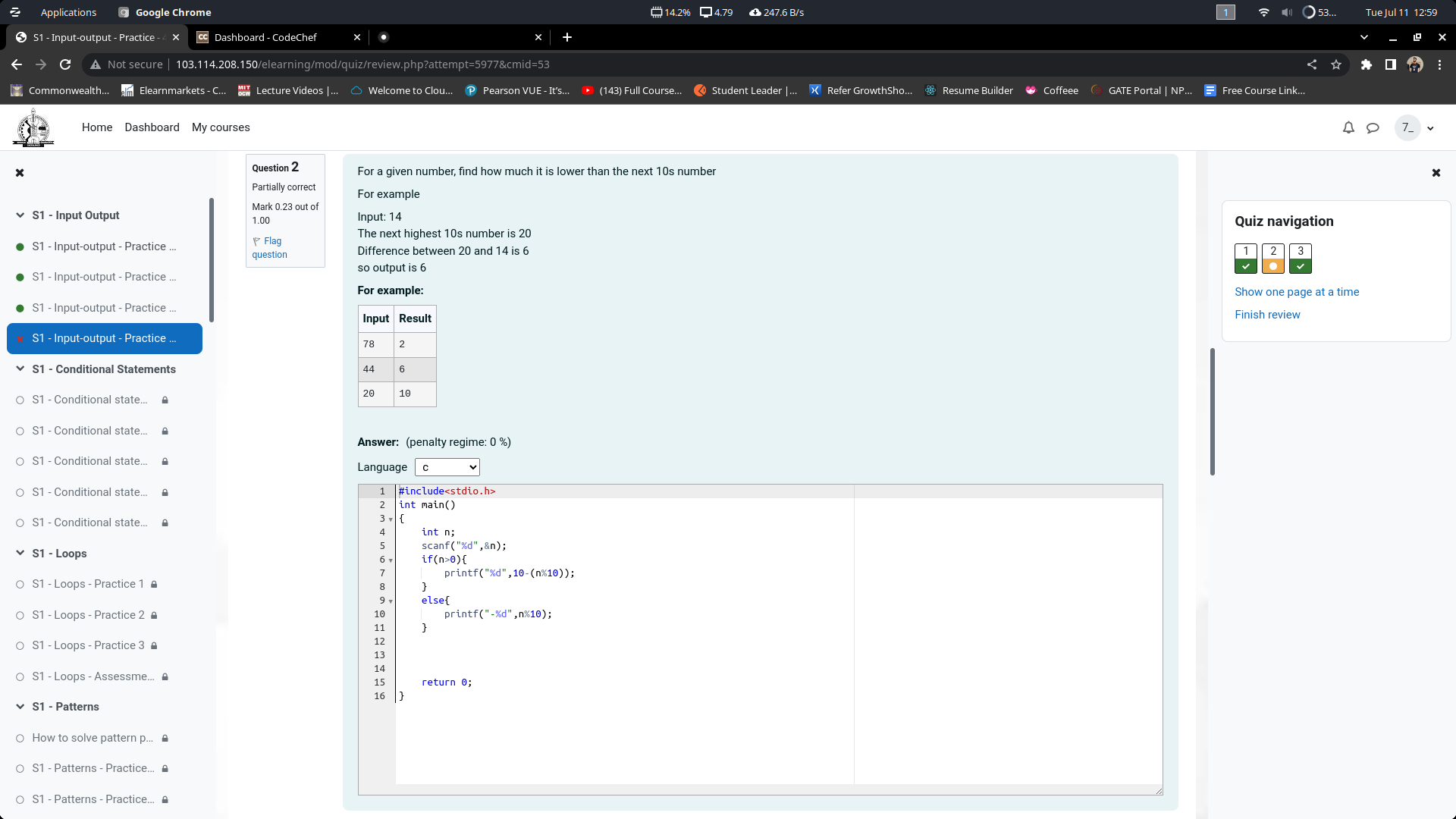Click the bookmark star icon in address bar
The width and height of the screenshot is (1456, 819).
(x=1336, y=64)
